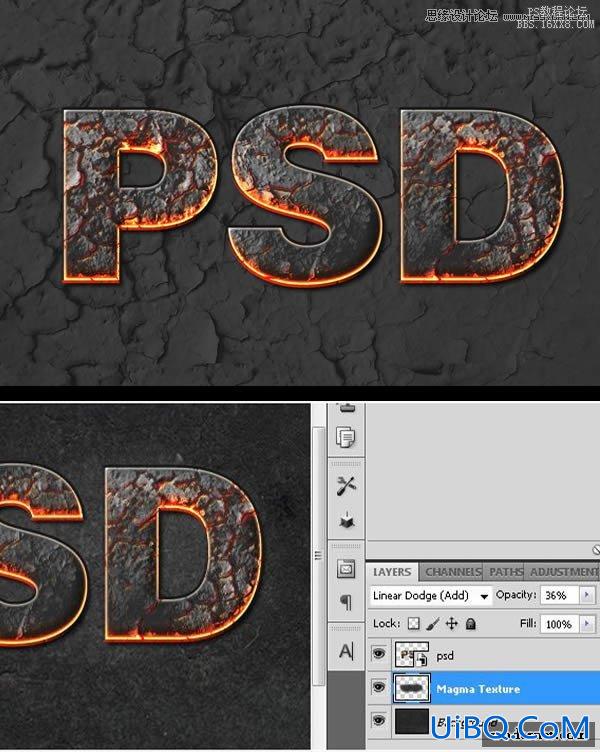
Task: Switch to the Layers tab
Action: (392, 572)
